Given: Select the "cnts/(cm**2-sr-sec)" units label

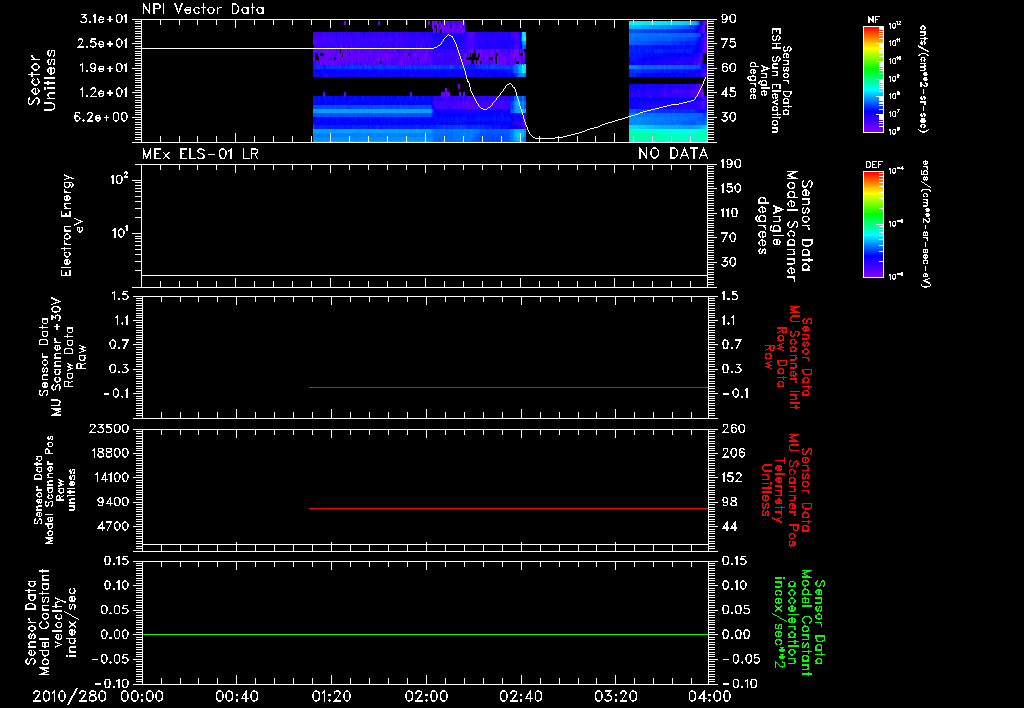Looking at the screenshot, I should 923,79.
